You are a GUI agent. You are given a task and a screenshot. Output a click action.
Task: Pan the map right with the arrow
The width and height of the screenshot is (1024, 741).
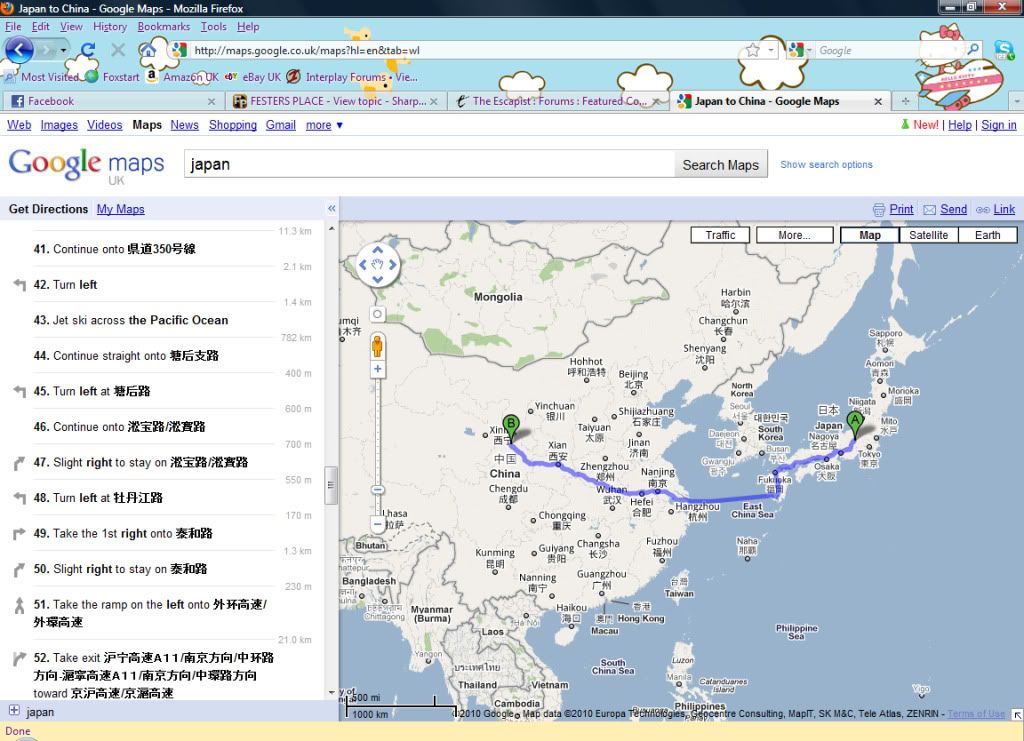[392, 264]
